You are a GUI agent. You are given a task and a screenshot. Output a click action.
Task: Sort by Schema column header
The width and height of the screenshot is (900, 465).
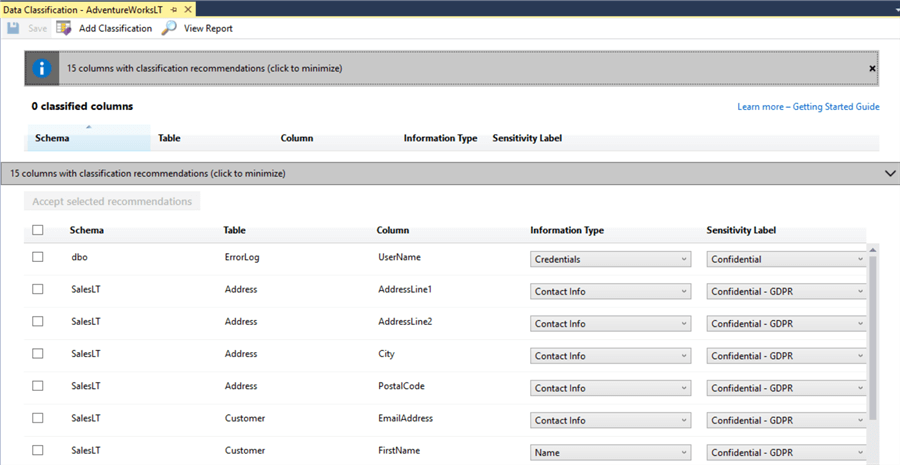click(52, 138)
